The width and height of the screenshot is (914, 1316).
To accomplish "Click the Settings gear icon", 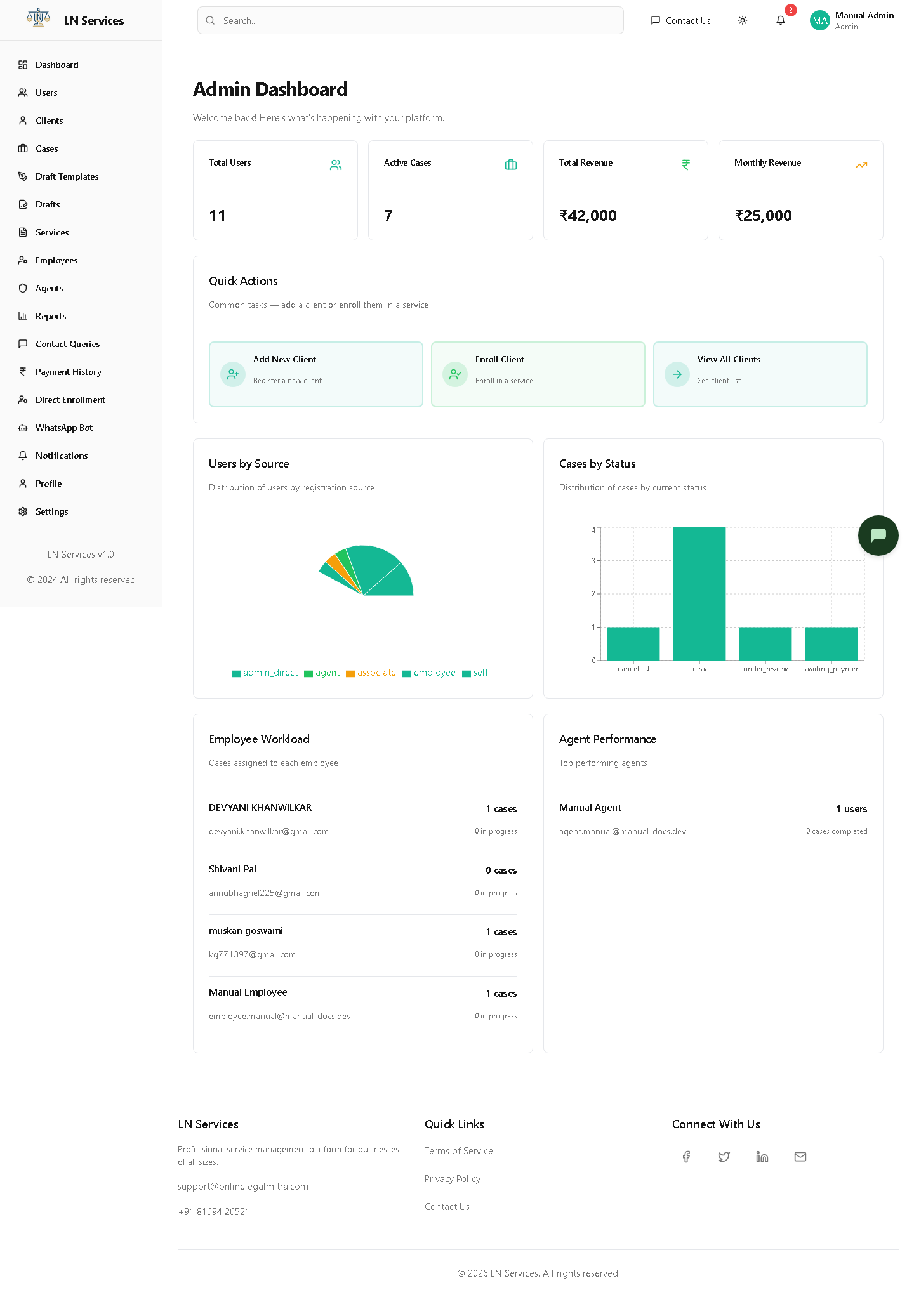I will pos(23,511).
